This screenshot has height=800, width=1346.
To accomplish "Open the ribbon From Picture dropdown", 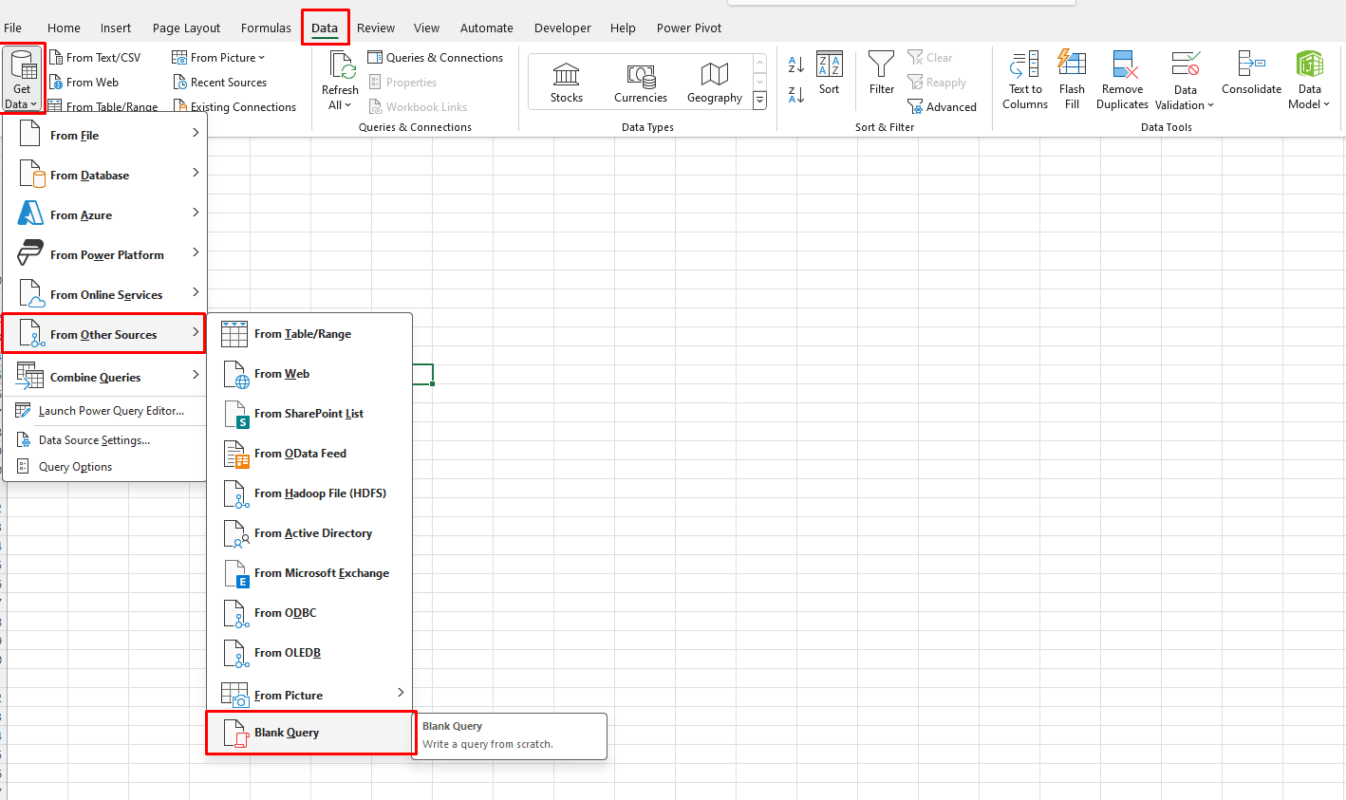I will (x=218, y=58).
